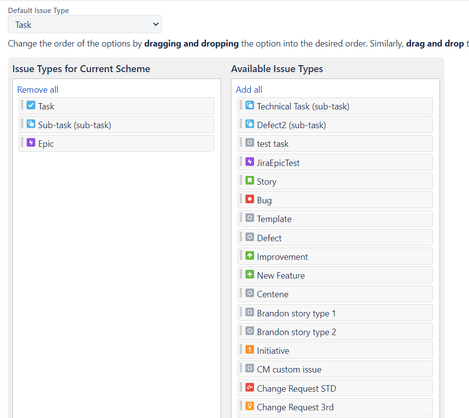This screenshot has width=469, height=418.
Task: Grab the drag handle of the Bug row
Action: pos(241,199)
